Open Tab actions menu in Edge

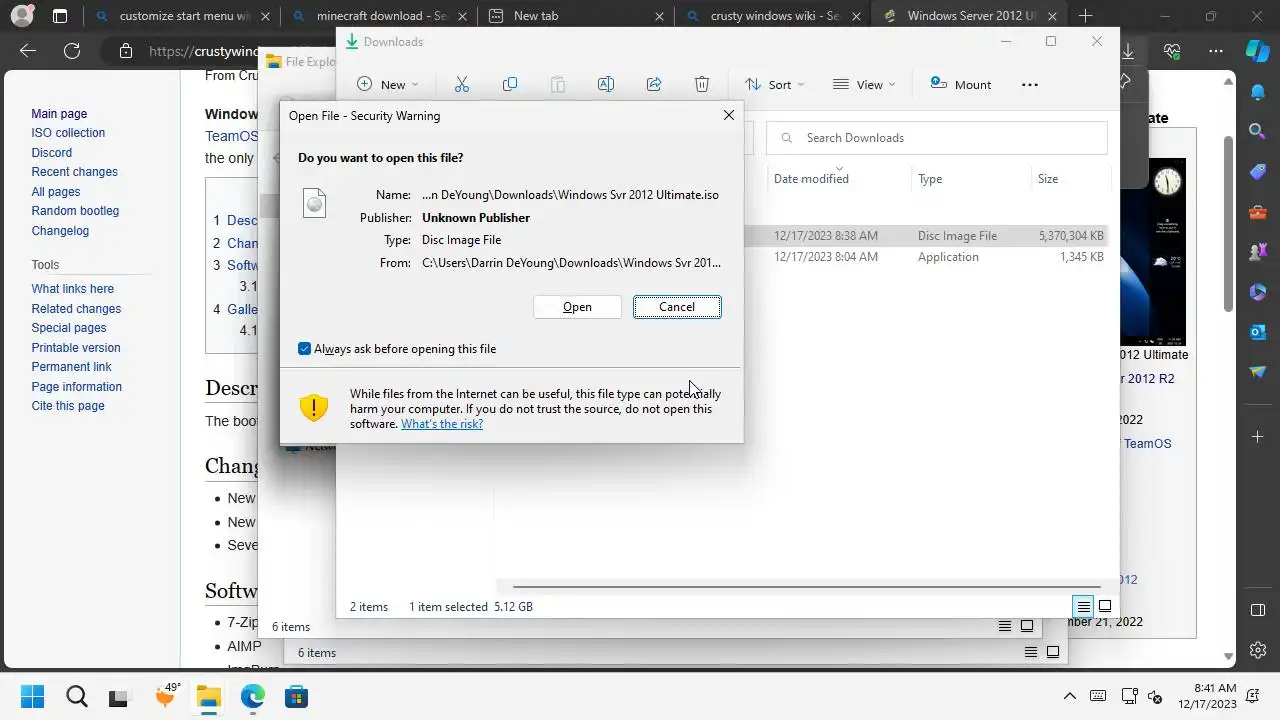pyautogui.click(x=60, y=16)
